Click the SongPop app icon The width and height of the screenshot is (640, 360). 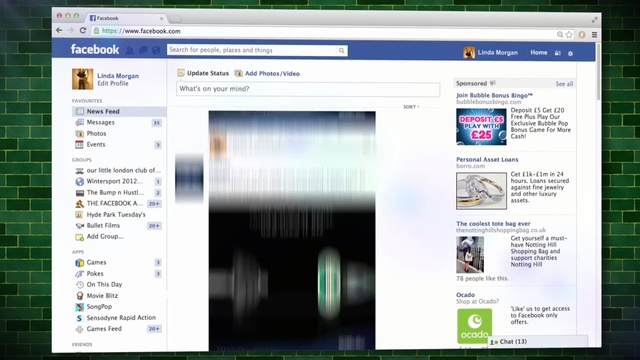pyautogui.click(x=80, y=307)
